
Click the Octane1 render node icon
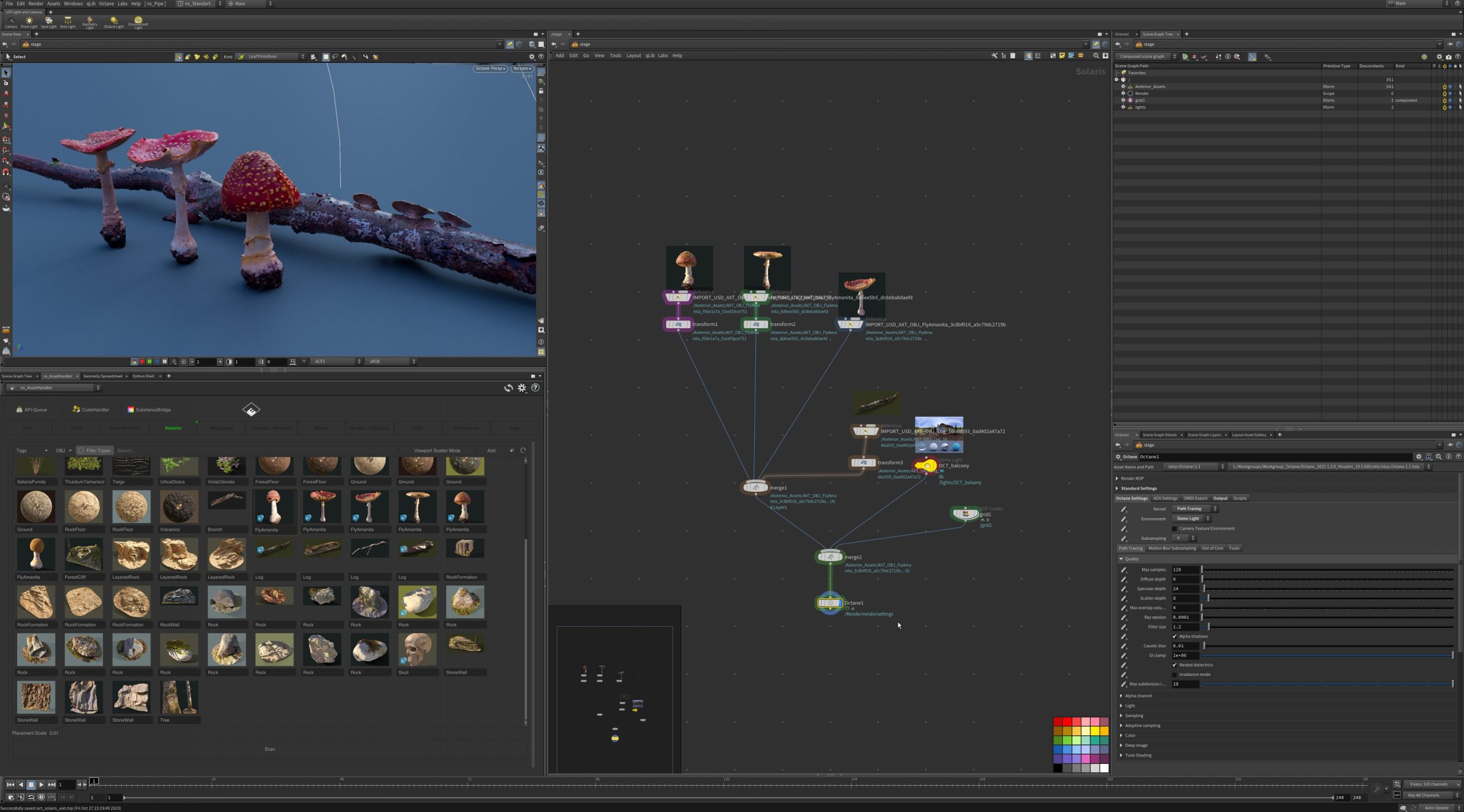point(829,603)
